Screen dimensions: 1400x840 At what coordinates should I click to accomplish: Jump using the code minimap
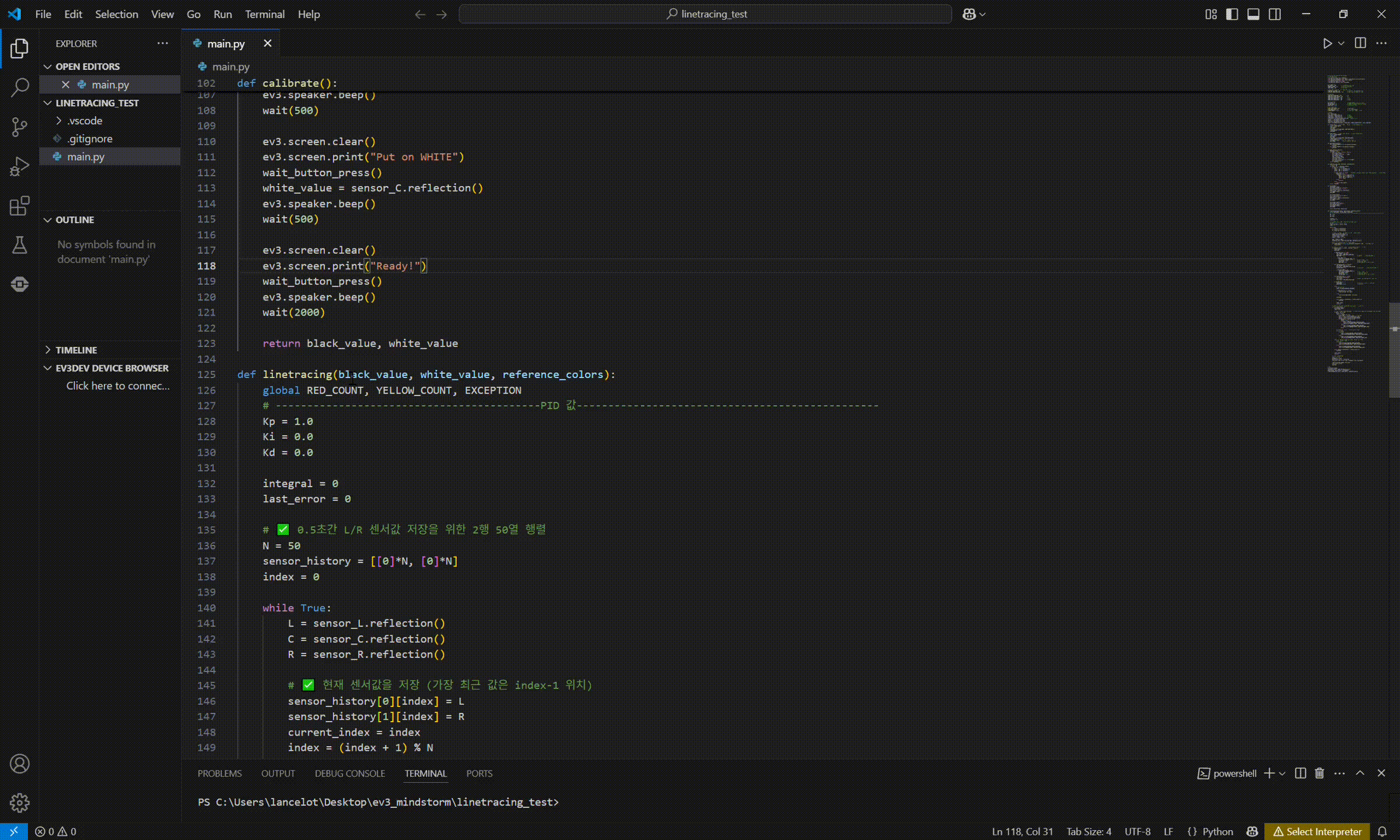pyautogui.click(x=1356, y=225)
